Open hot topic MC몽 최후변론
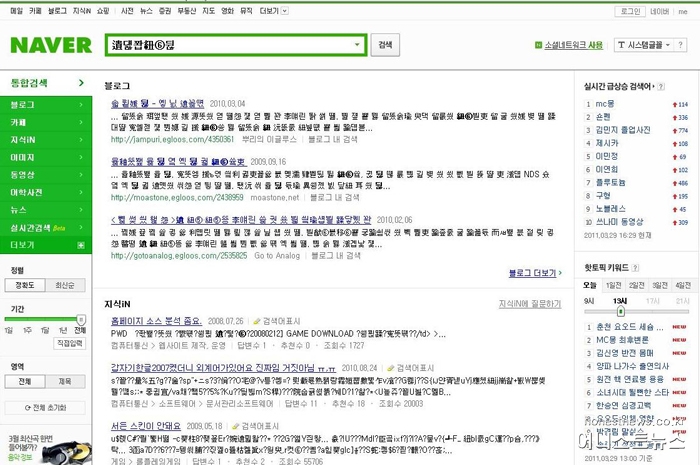The image size is (700, 465). (x=622, y=340)
